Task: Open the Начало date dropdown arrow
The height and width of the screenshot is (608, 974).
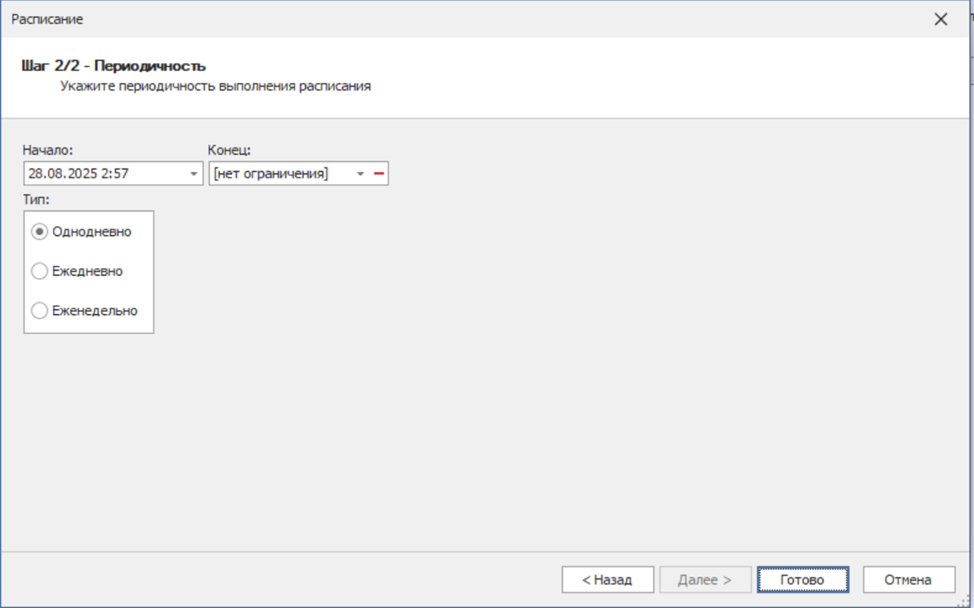Action: pyautogui.click(x=193, y=174)
